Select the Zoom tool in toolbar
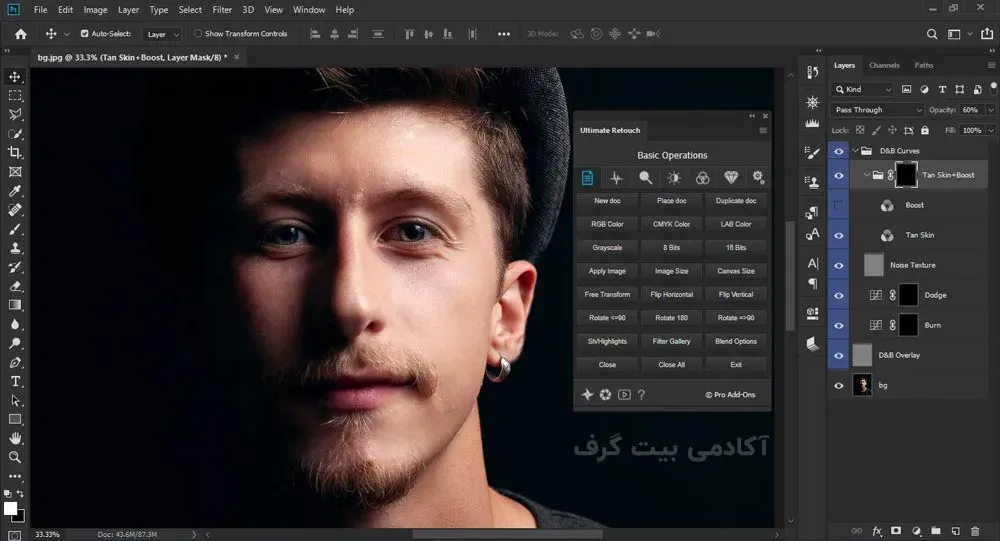 pos(15,457)
